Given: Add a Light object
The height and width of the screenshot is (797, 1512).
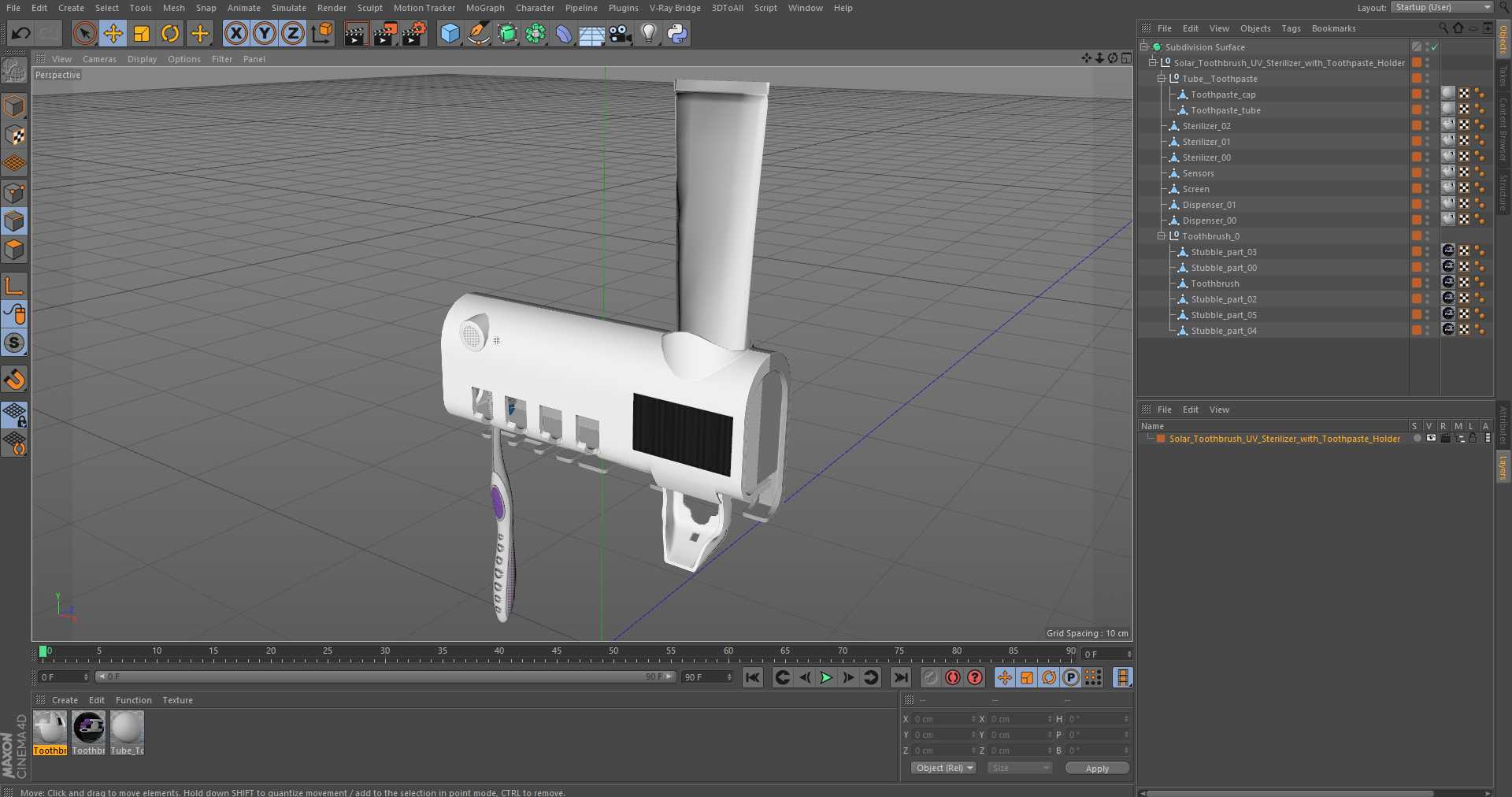Looking at the screenshot, I should coord(649,33).
